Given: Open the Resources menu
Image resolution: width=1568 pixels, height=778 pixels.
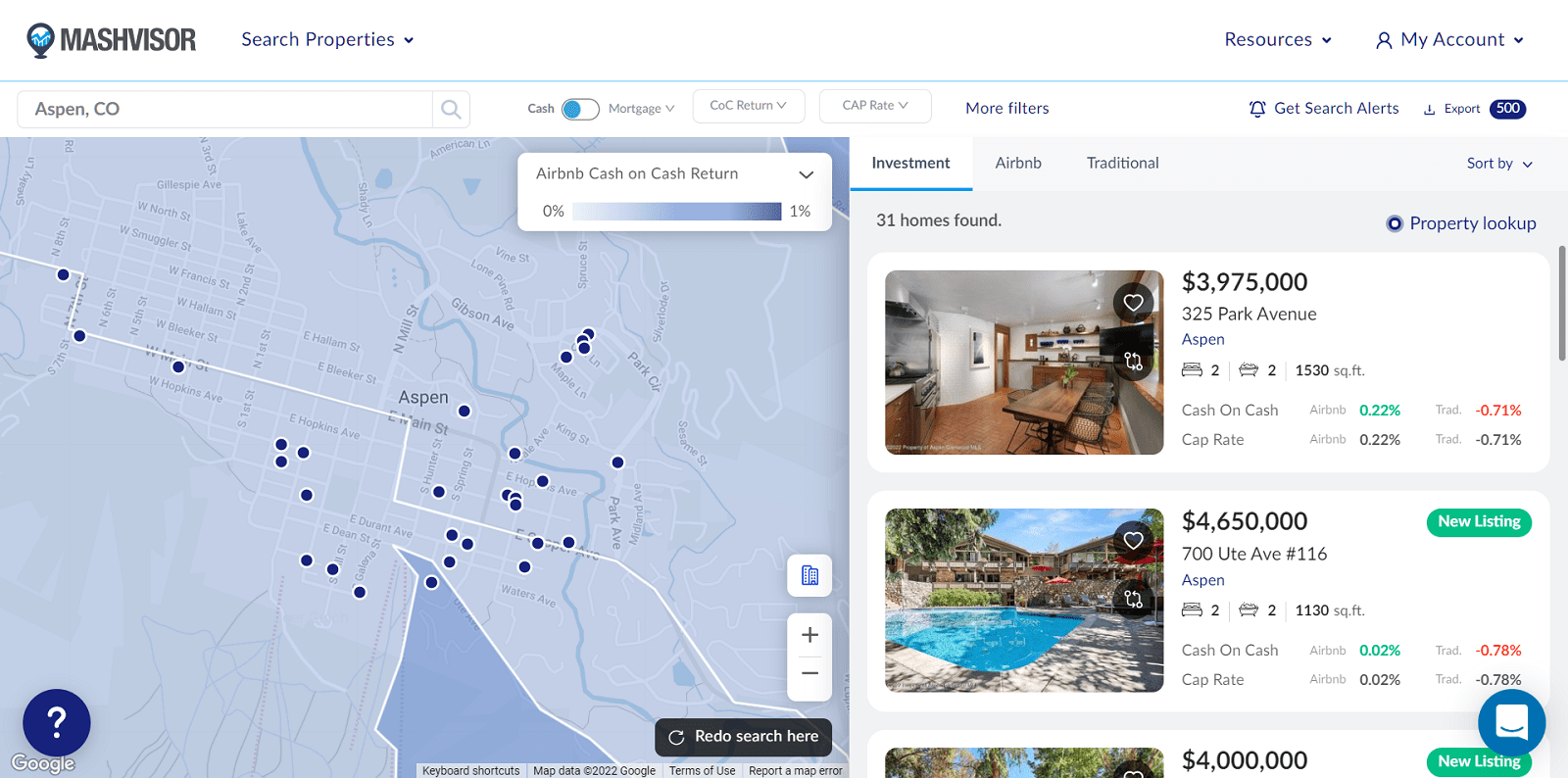Looking at the screenshot, I should (x=1278, y=39).
